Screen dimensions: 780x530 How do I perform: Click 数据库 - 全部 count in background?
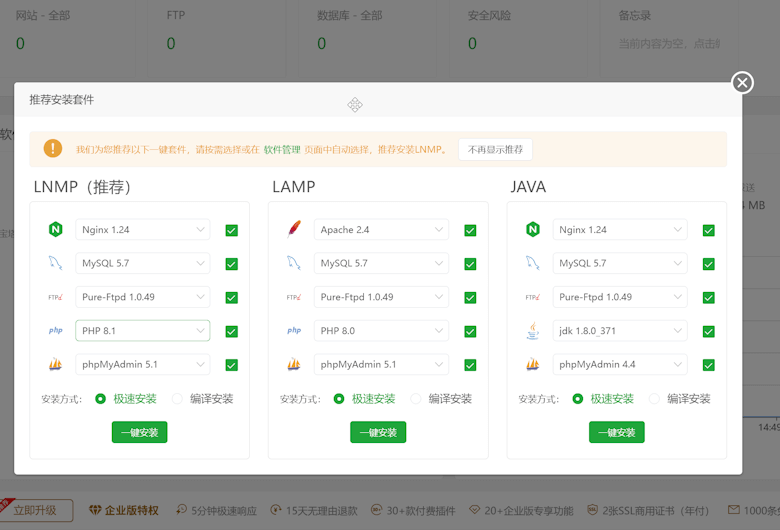coord(322,43)
